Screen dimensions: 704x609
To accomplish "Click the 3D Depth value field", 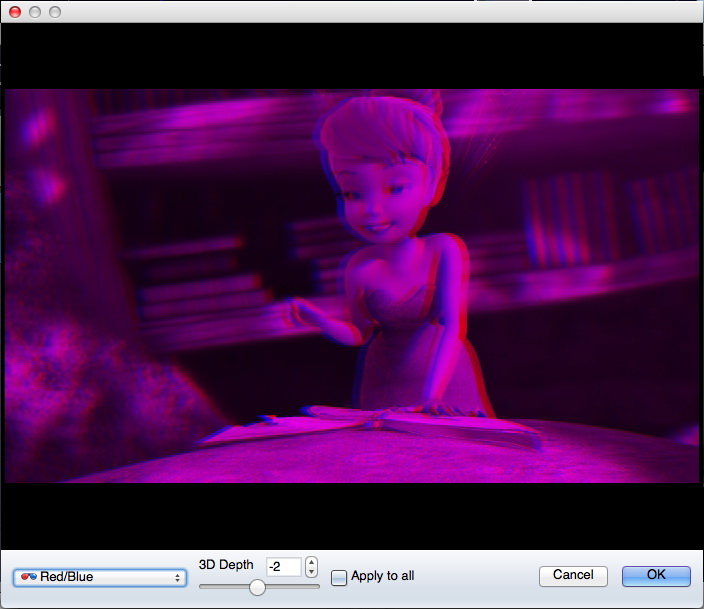I will pyautogui.click(x=284, y=566).
